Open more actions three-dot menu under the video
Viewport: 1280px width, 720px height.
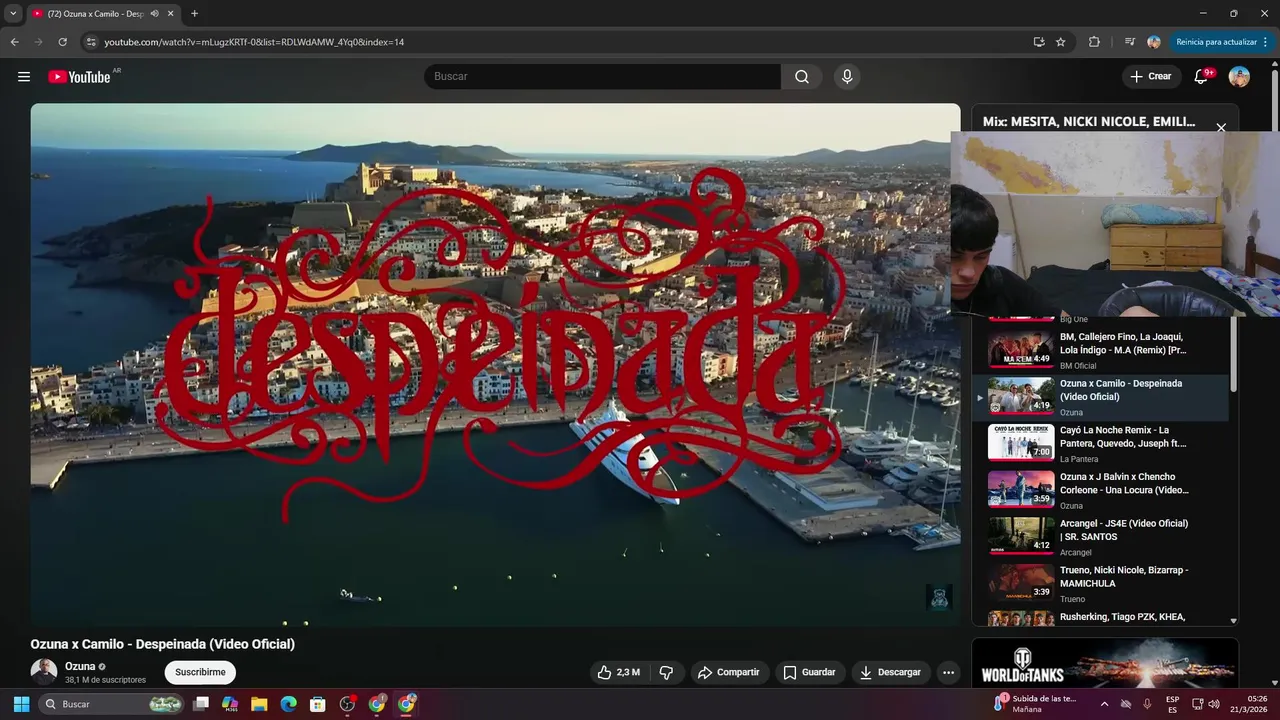click(948, 672)
